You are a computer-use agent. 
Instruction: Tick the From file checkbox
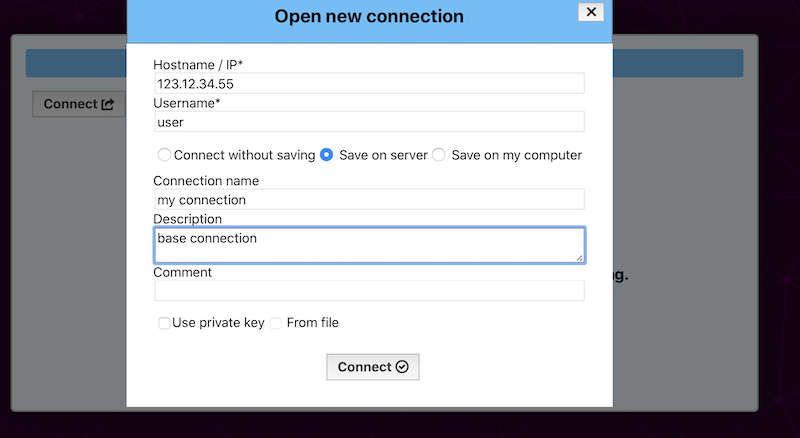276,323
